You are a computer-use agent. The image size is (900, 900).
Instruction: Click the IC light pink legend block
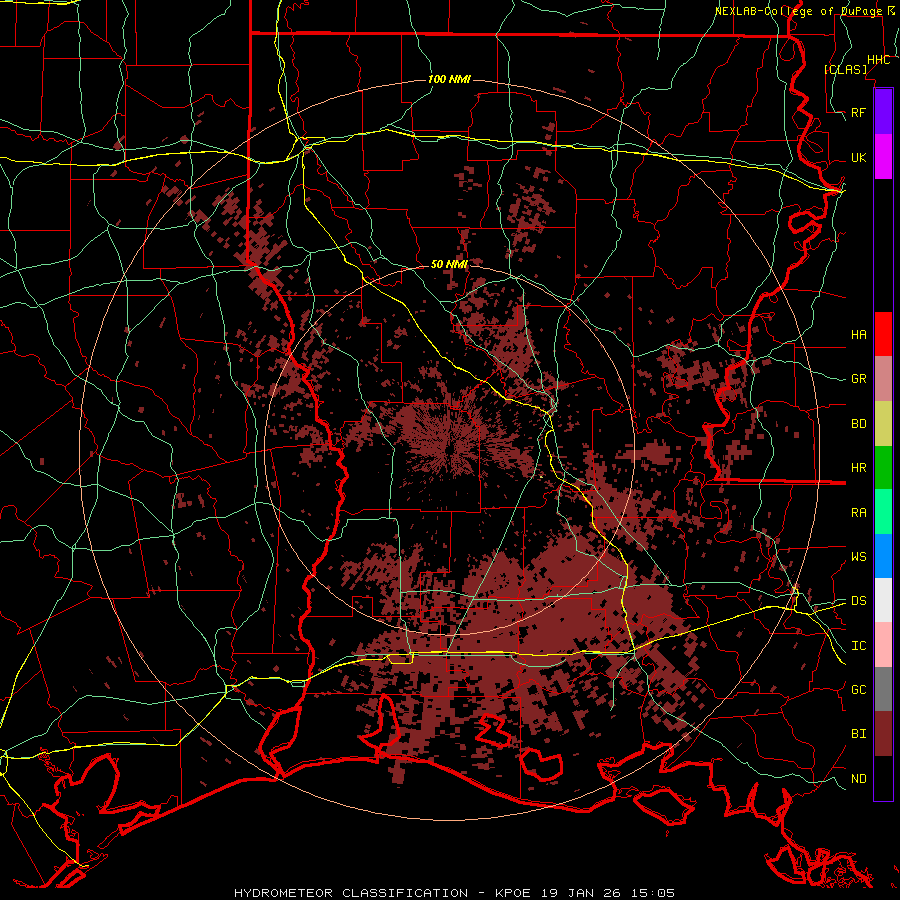pos(883,645)
